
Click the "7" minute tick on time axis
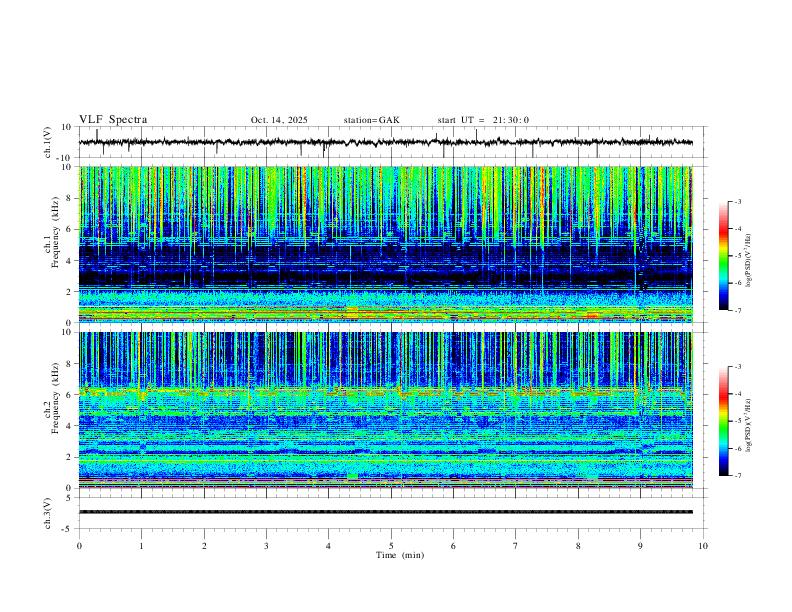516,546
